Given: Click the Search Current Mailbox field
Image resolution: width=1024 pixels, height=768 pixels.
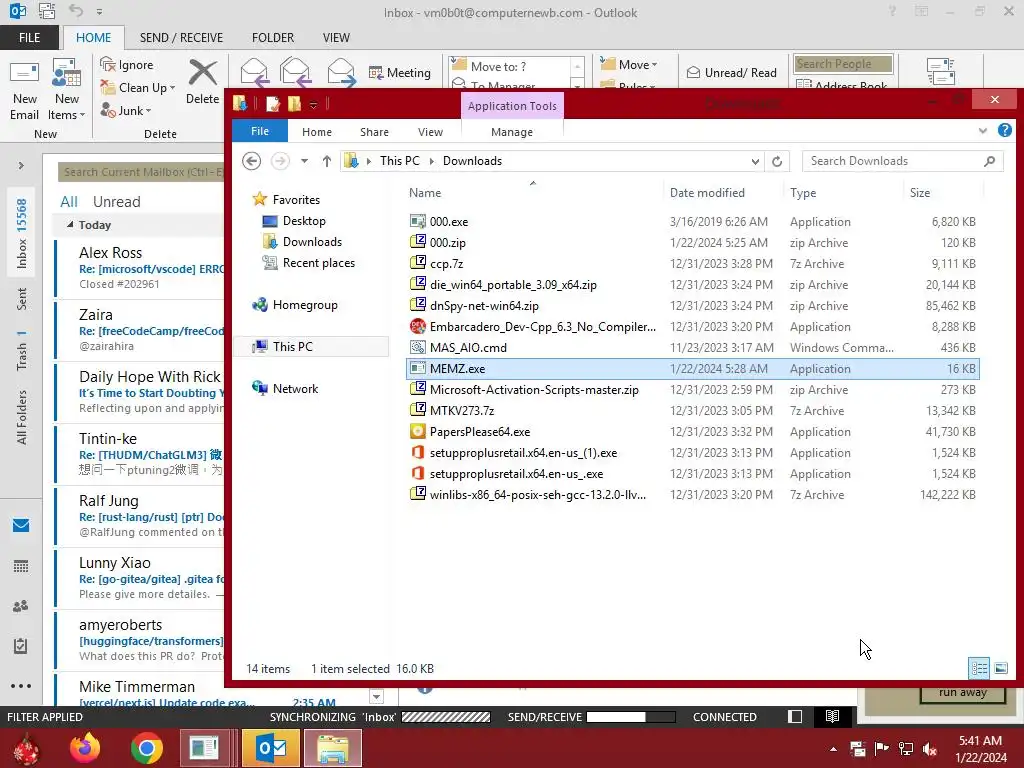Looking at the screenshot, I should point(140,172).
